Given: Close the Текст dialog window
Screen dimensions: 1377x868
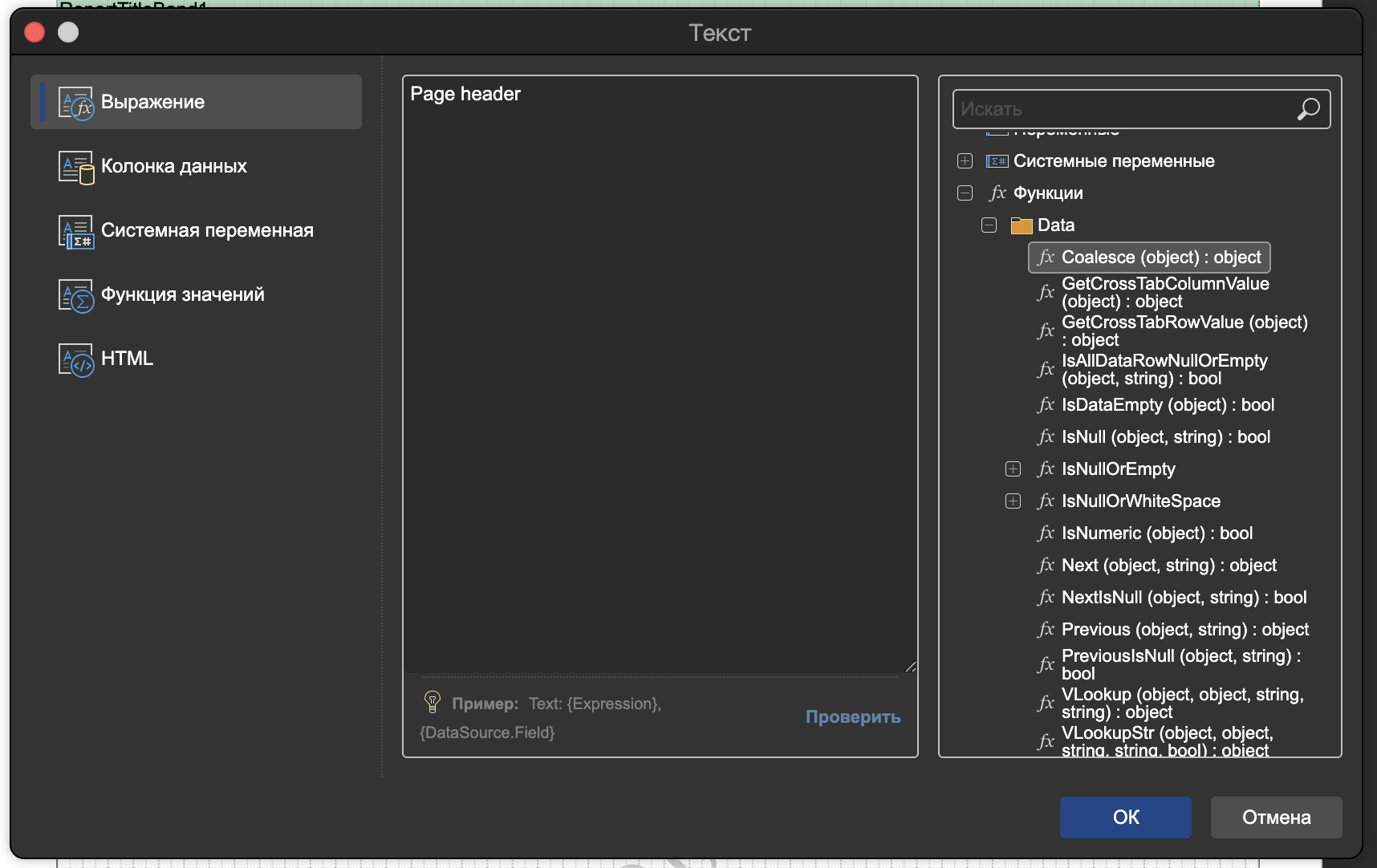Looking at the screenshot, I should (x=35, y=32).
